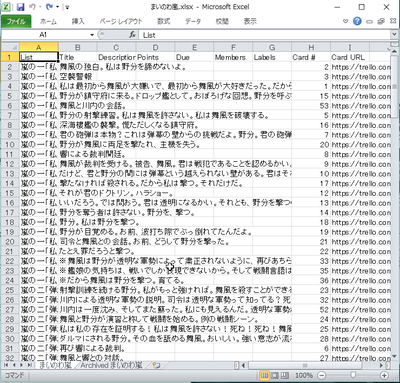This screenshot has height=383, width=400.
Task: Open the green ファイル tab
Action: (16, 21)
